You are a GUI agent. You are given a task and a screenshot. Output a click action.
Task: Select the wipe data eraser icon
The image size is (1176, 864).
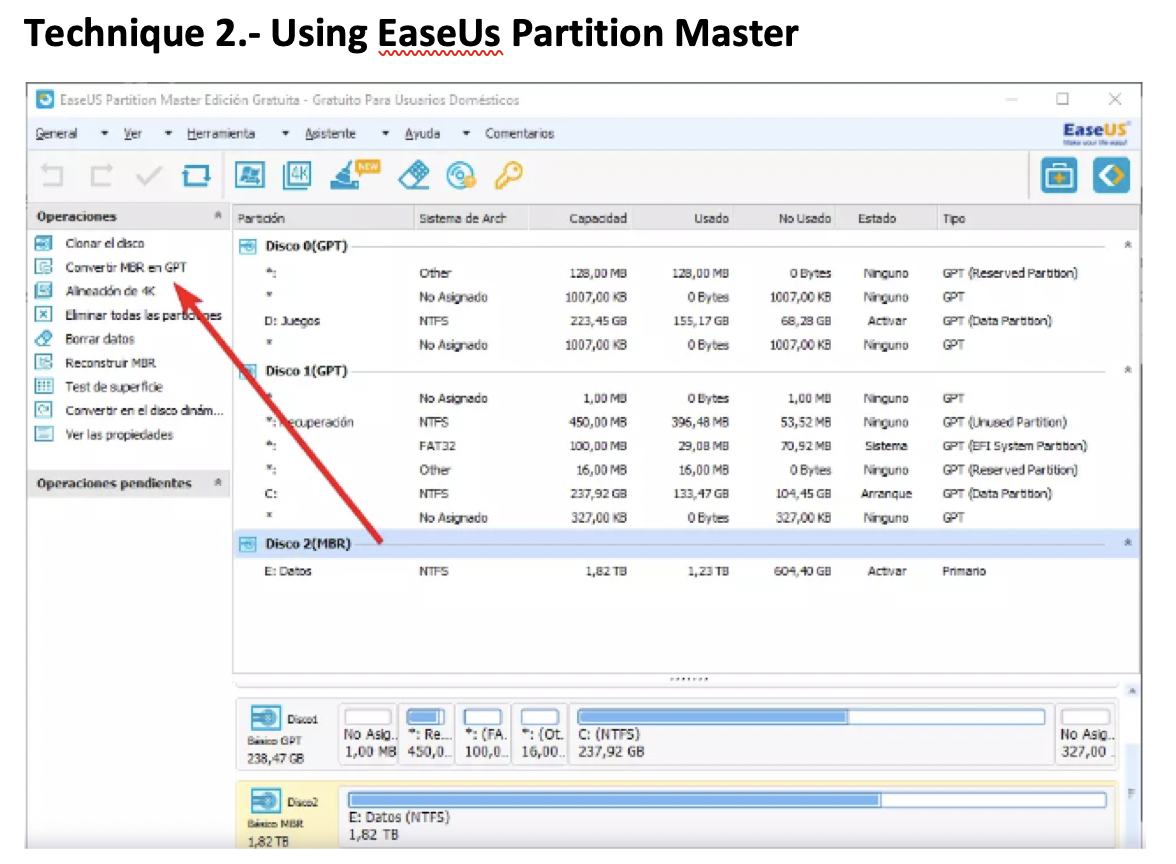coord(414,176)
